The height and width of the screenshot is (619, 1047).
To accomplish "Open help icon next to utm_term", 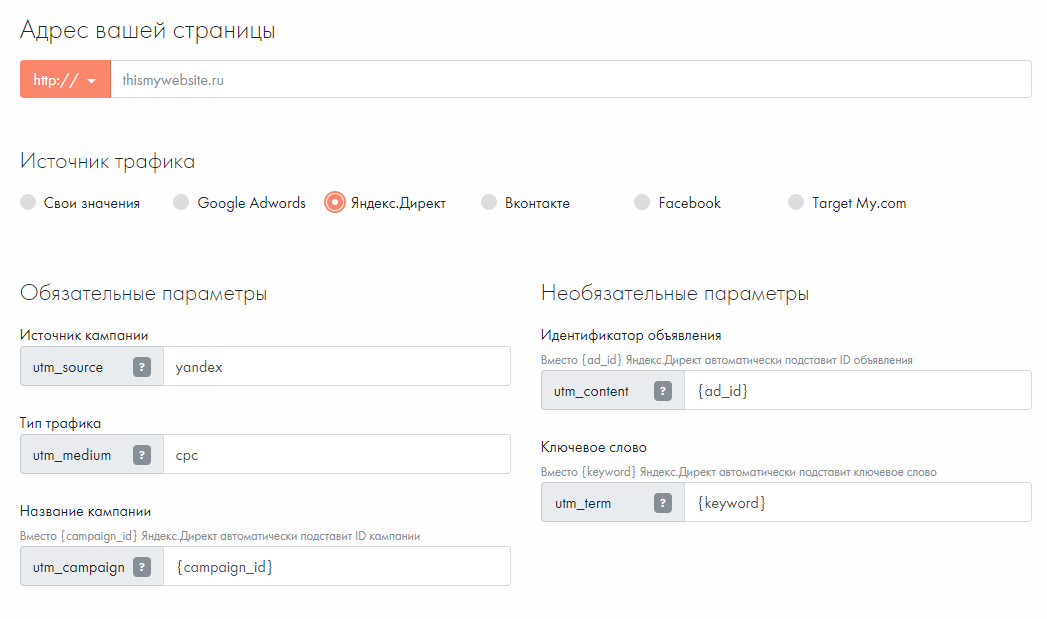I will point(662,503).
